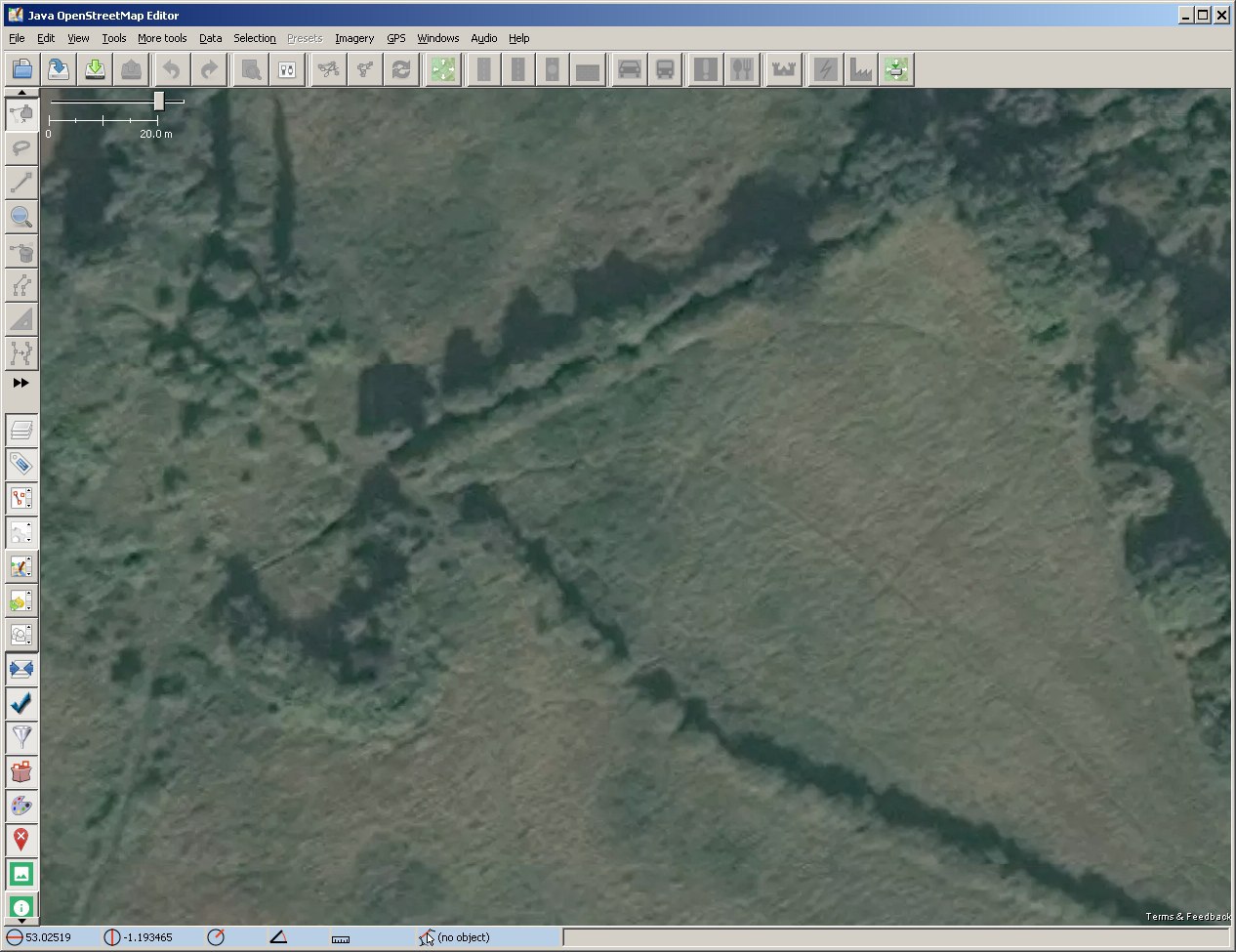Toggle the Layers panel
The image size is (1236, 952).
(21, 430)
